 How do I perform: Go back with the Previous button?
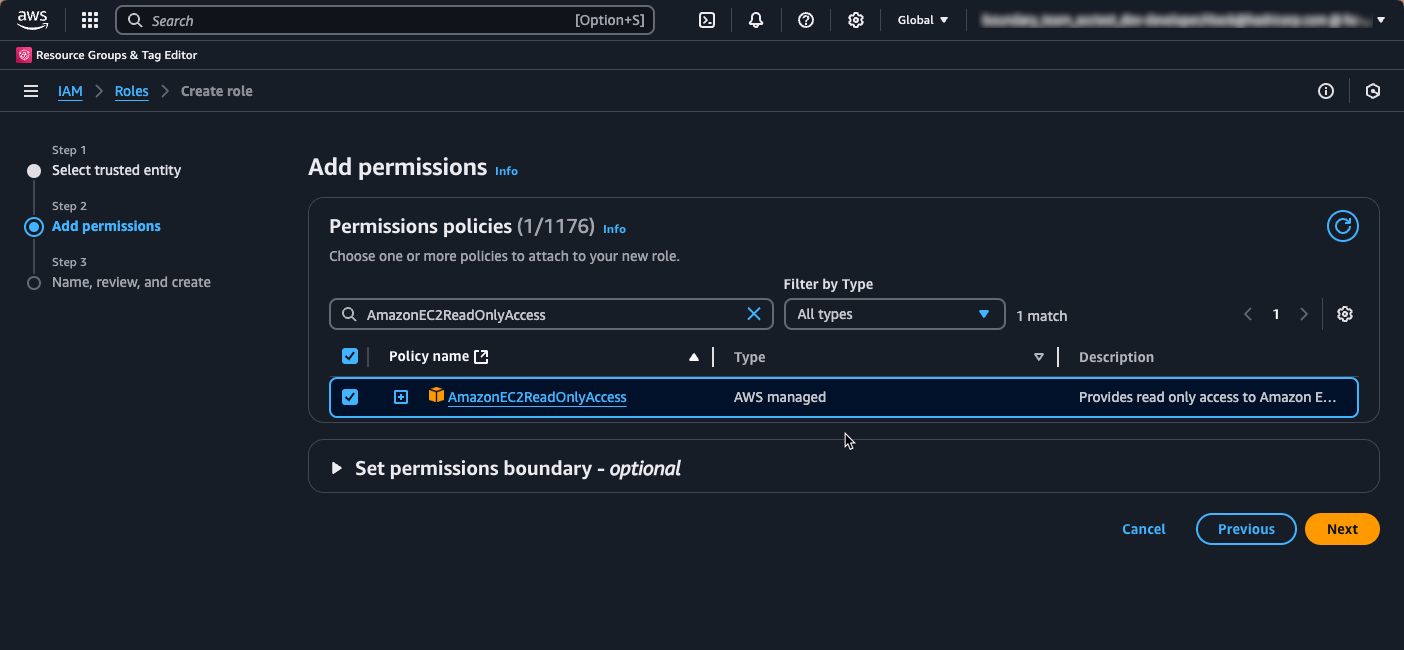tap(1246, 529)
